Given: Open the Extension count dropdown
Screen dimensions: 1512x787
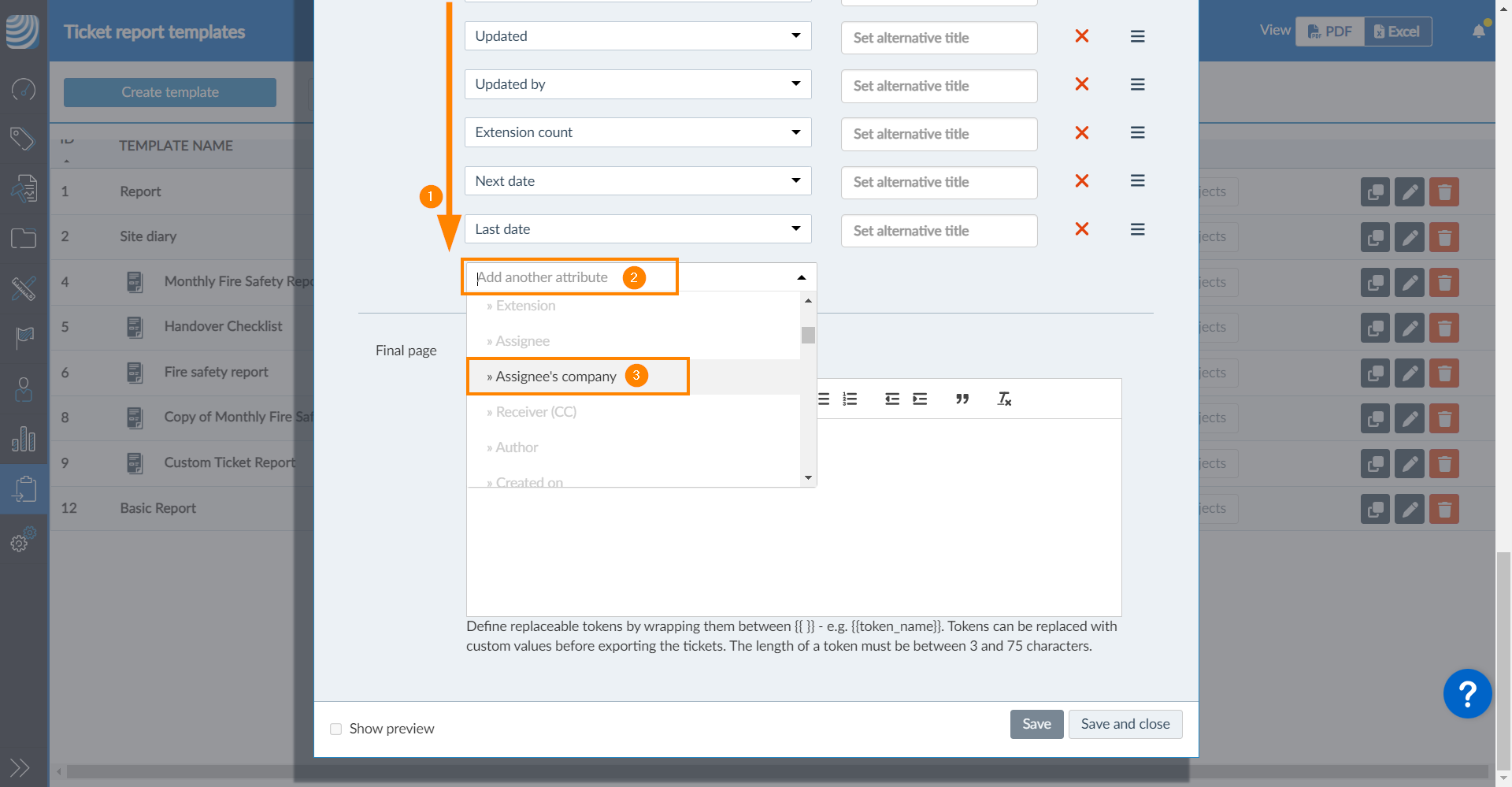Looking at the screenshot, I should [x=637, y=132].
